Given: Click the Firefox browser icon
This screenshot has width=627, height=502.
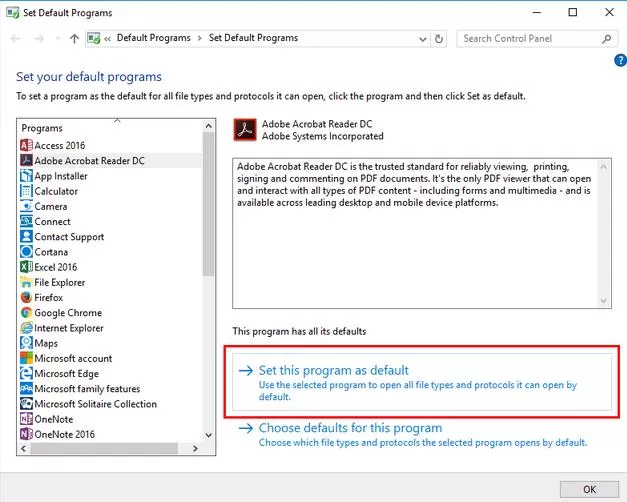Looking at the screenshot, I should (26, 298).
